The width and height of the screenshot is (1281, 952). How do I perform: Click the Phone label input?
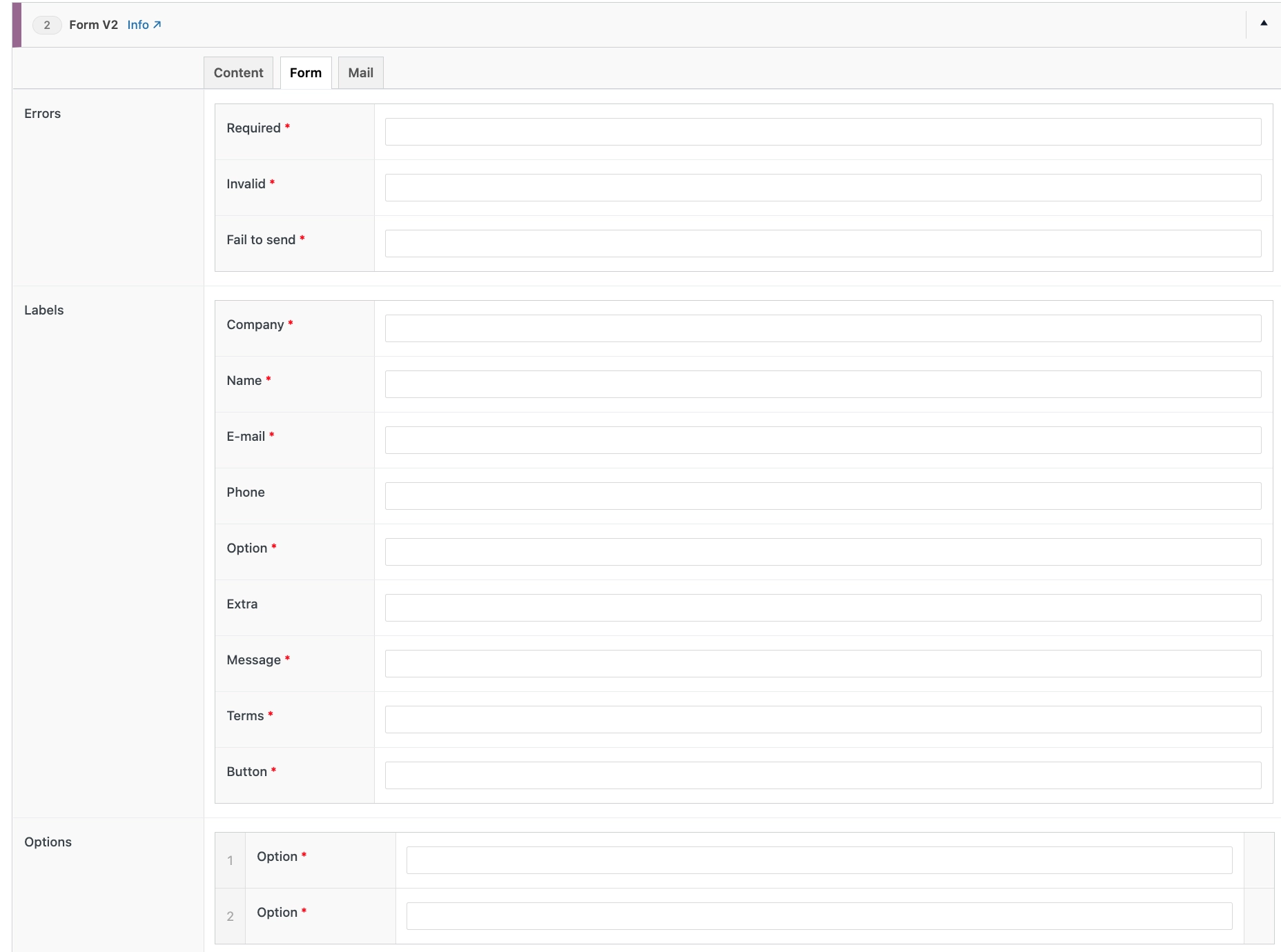click(822, 496)
